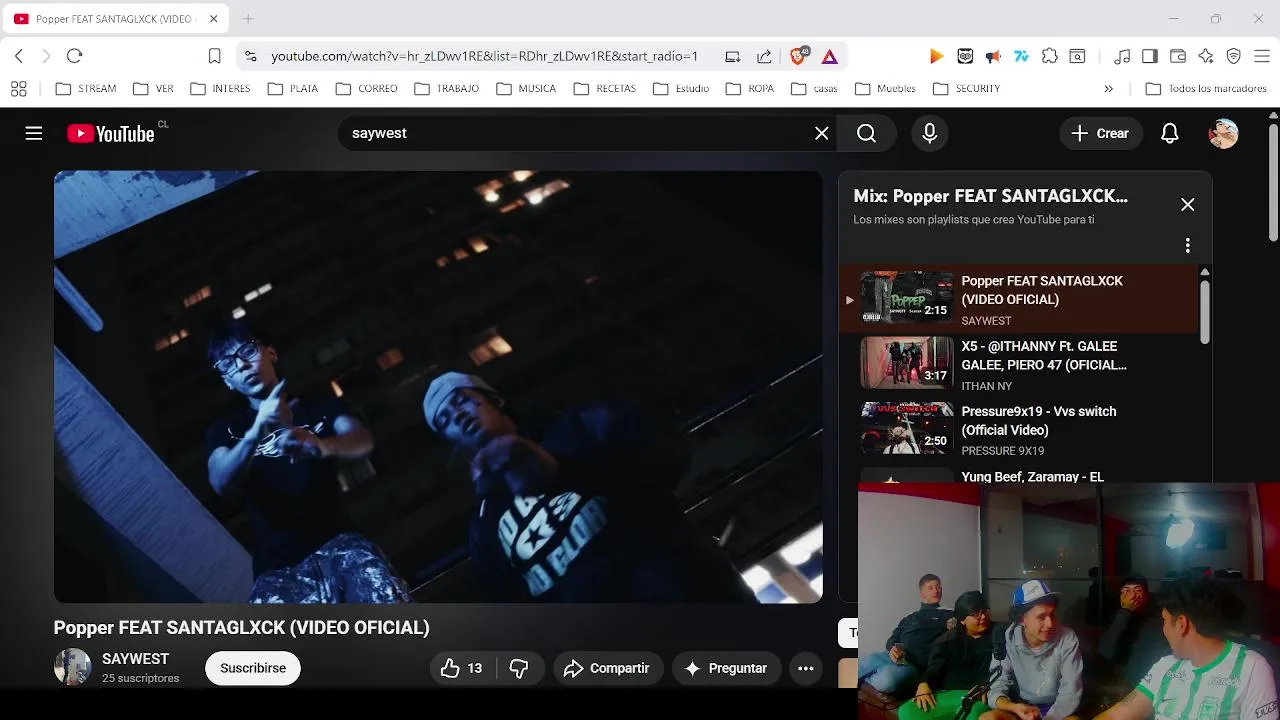Subscribe with Suscribirse button

coord(253,668)
